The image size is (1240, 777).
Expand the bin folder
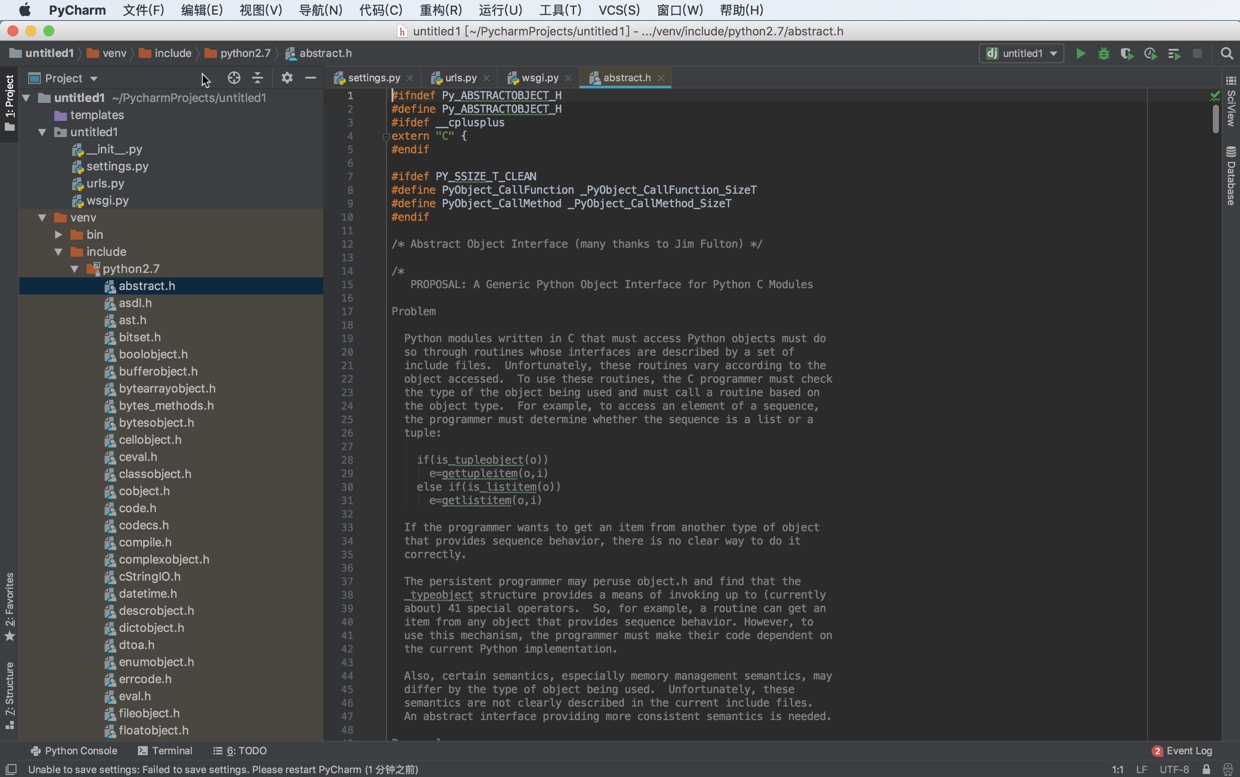tap(59, 235)
